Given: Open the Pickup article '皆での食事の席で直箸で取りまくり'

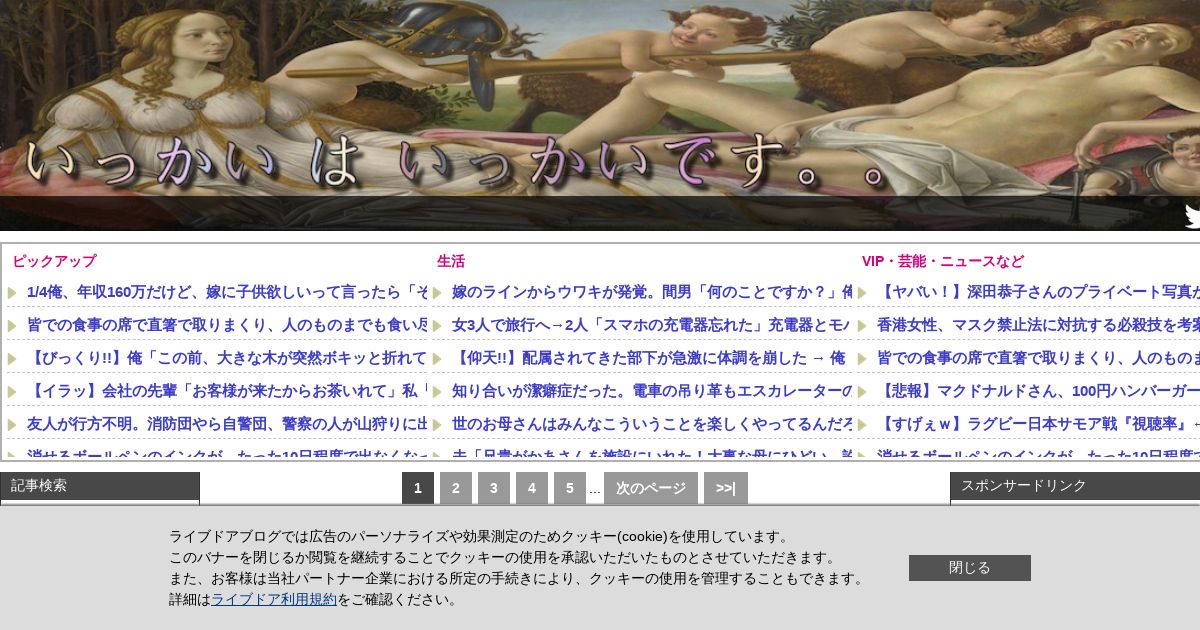Looking at the screenshot, I should [x=227, y=325].
